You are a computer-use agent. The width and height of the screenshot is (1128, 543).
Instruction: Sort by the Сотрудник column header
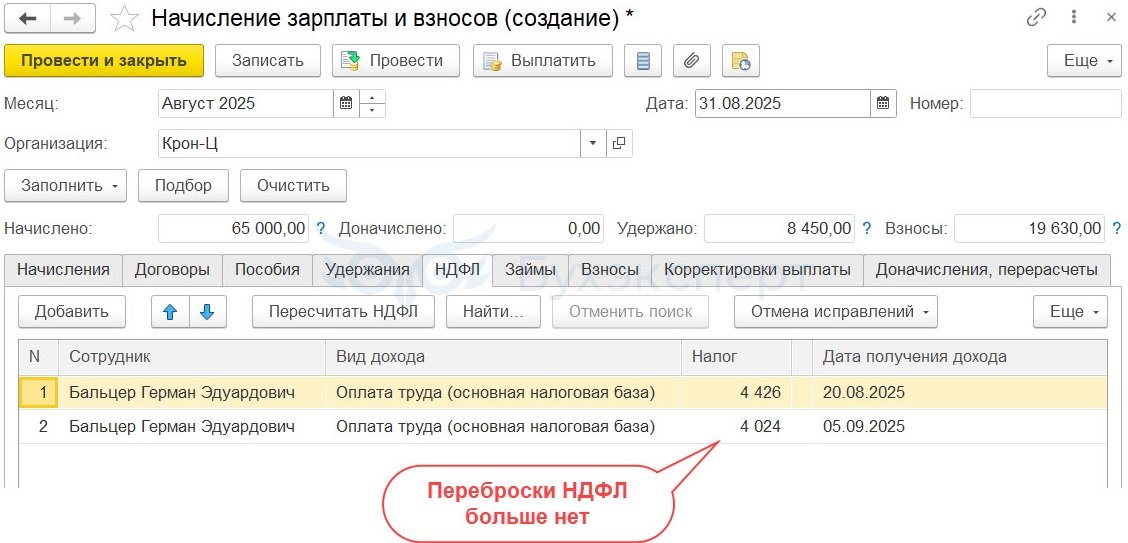(193, 357)
